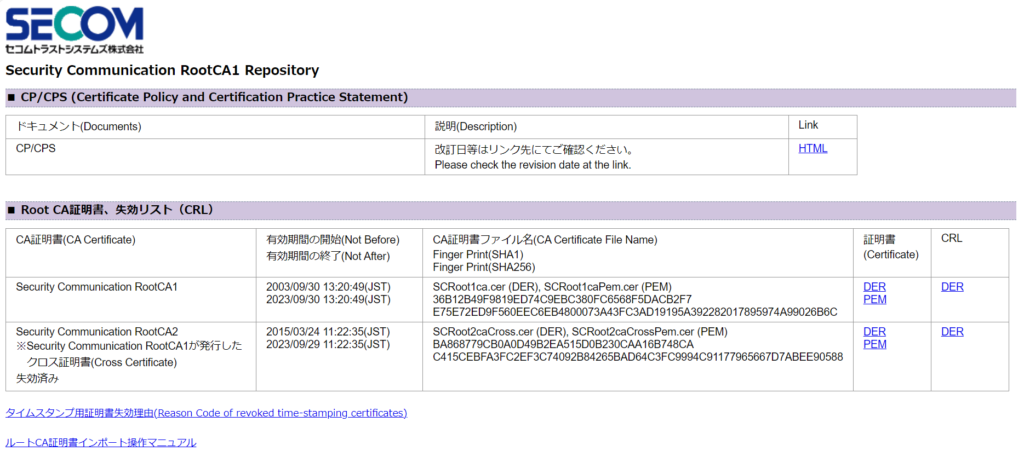Click the 2023/09/29 11:22:35(JST) date
Viewport: 1024px width, 457px height.
(328, 344)
